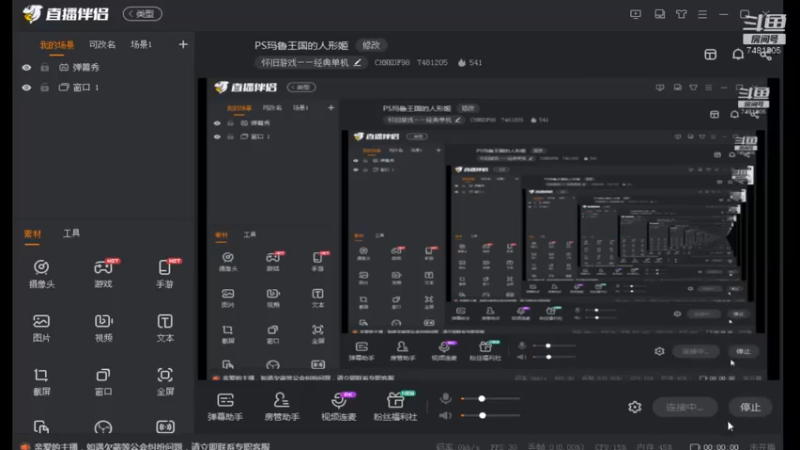Viewport: 800px width, 450px height.
Task: Switch to the 可改名 scene tab
Action: pos(102,44)
